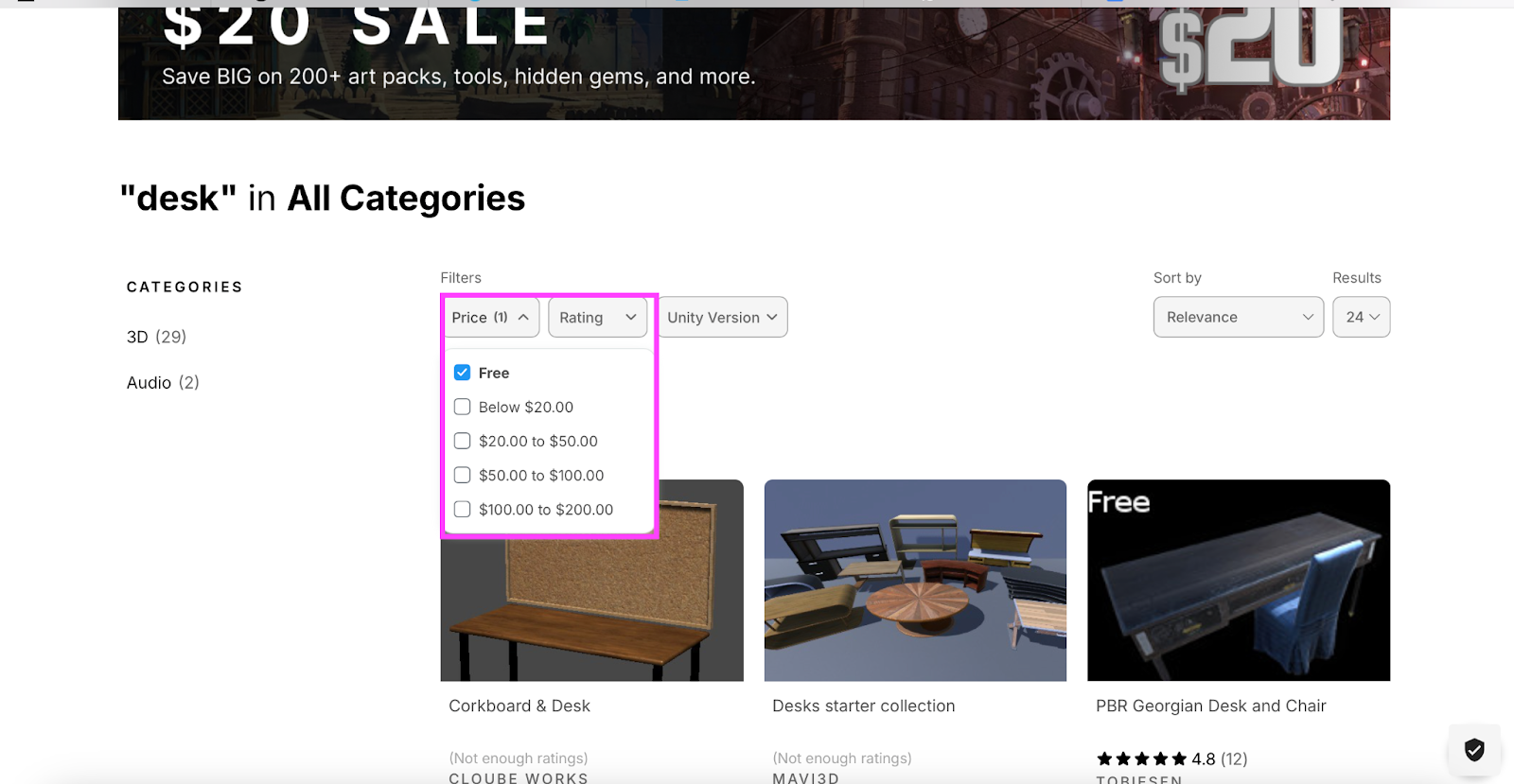Check the $20.00 to $50.00 filter
The image size is (1514, 784).
462,441
